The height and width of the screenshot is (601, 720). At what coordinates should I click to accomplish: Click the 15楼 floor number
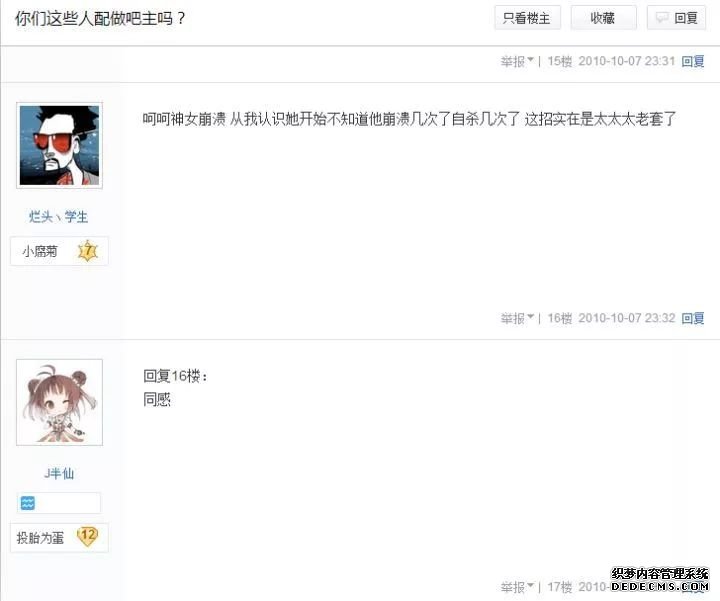tap(560, 61)
